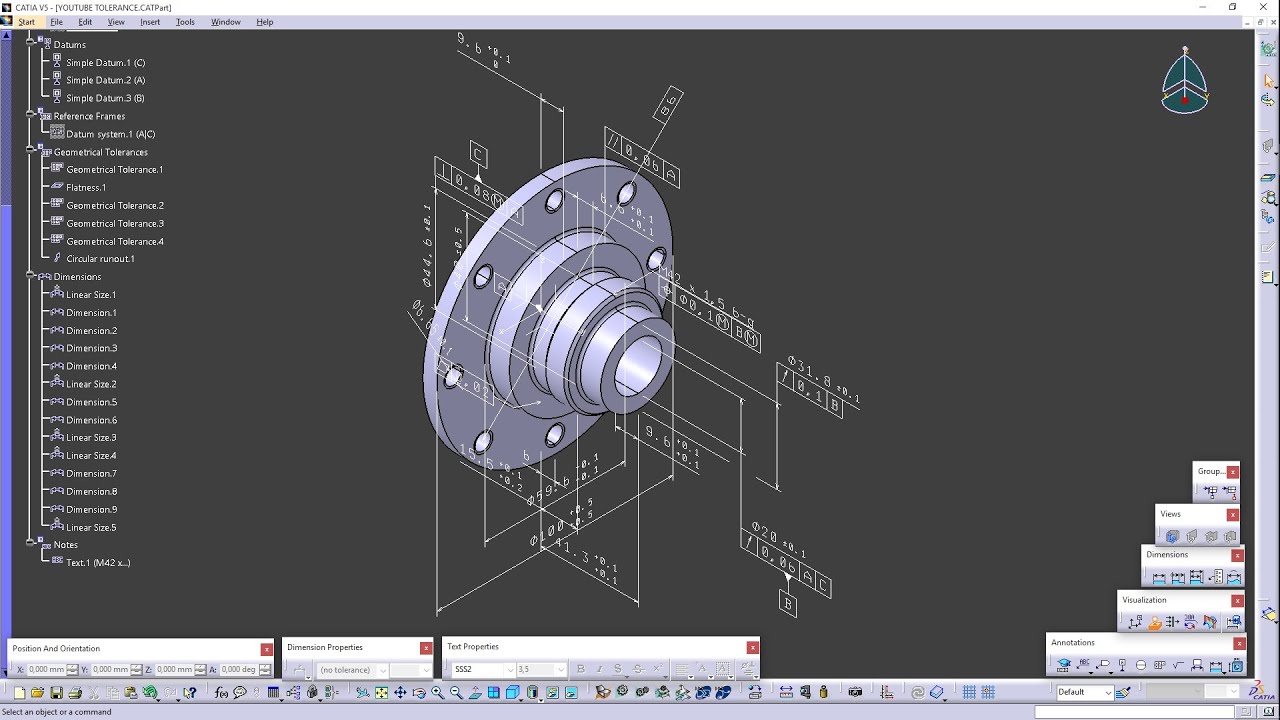Screen dimensions: 1280x720
Task: Select Circular runout.1 in the tree
Action: point(100,259)
